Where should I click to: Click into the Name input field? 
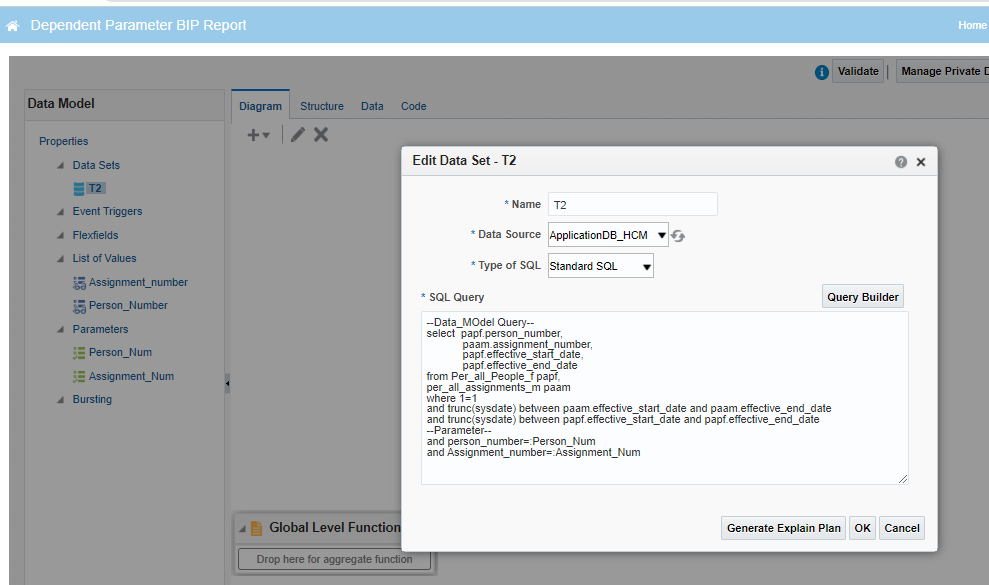[632, 204]
